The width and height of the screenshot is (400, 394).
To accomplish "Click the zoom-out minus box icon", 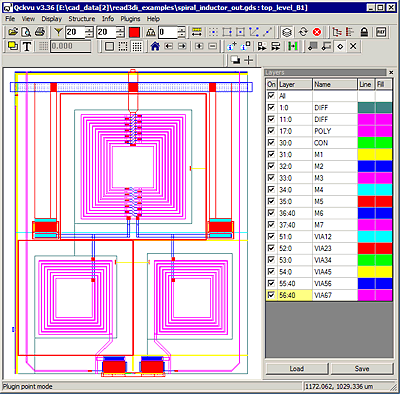I will (x=213, y=46).
